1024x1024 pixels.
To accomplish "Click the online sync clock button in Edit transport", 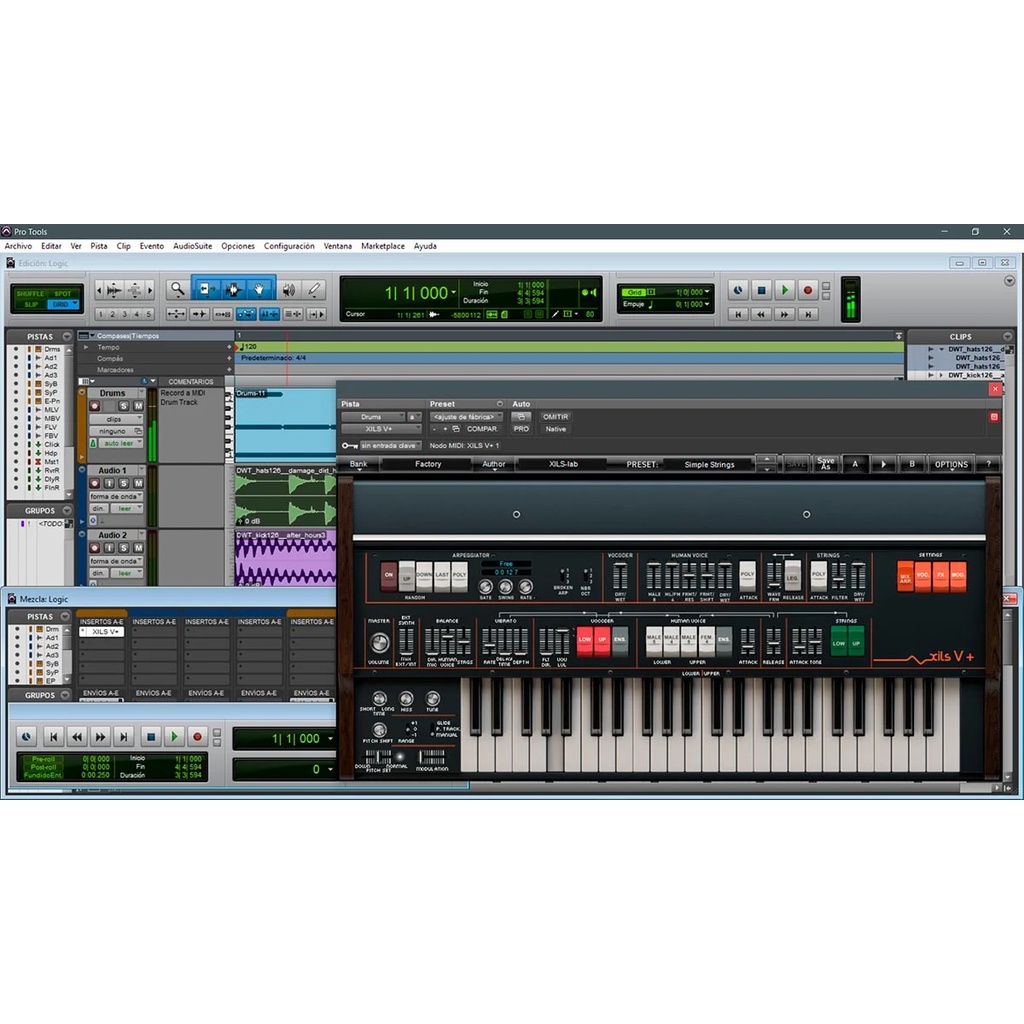I will click(738, 290).
